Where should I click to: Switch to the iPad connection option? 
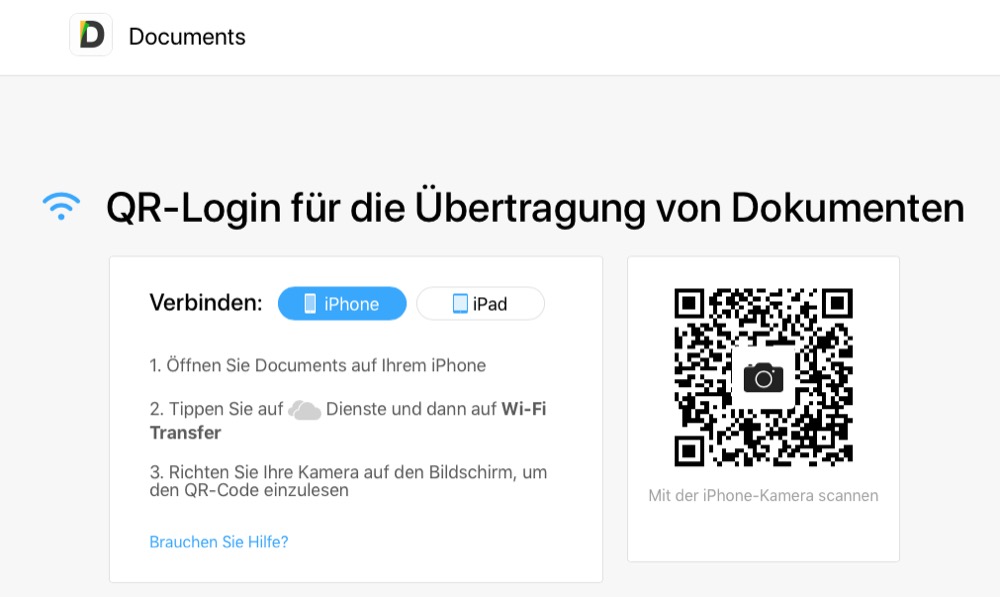[480, 304]
